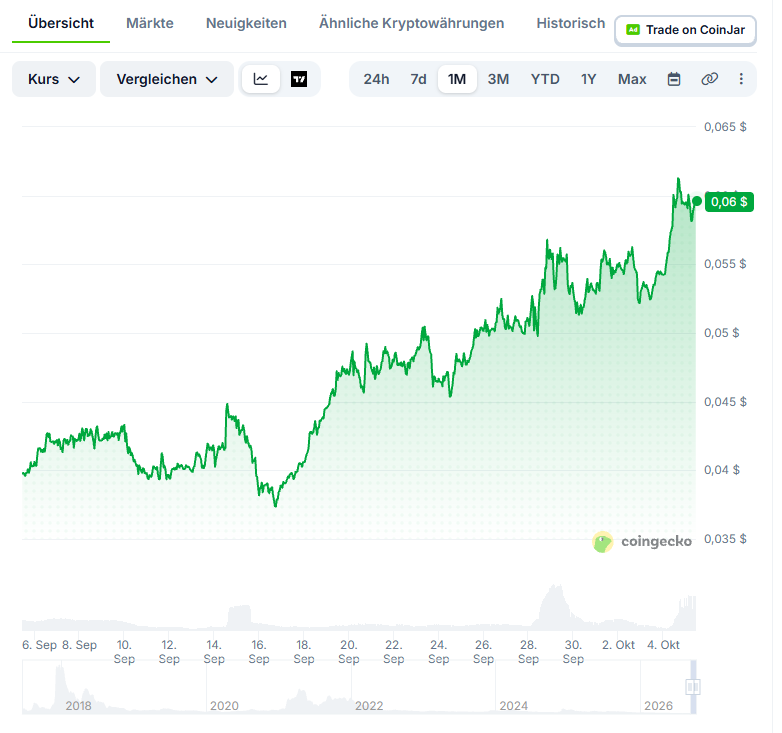This screenshot has height=733, width=782.
Task: Select the YTD time range
Action: click(545, 79)
